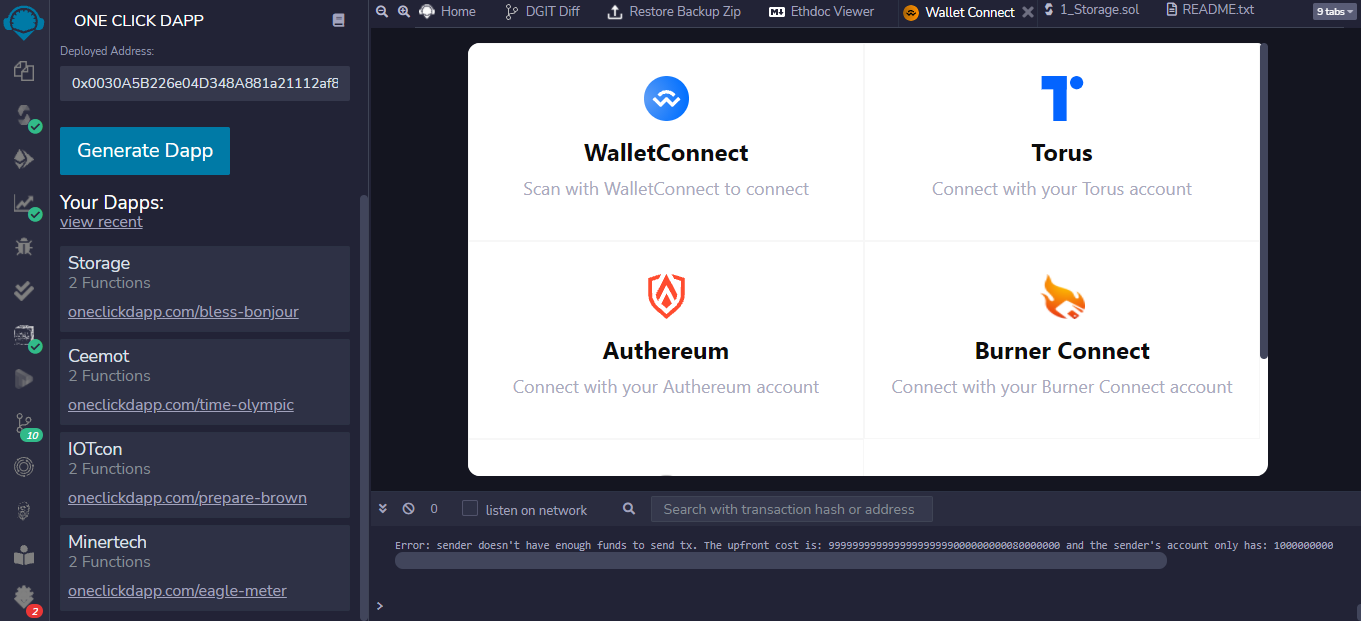The image size is (1361, 621).
Task: Click the transaction hash search field
Action: (x=791, y=509)
